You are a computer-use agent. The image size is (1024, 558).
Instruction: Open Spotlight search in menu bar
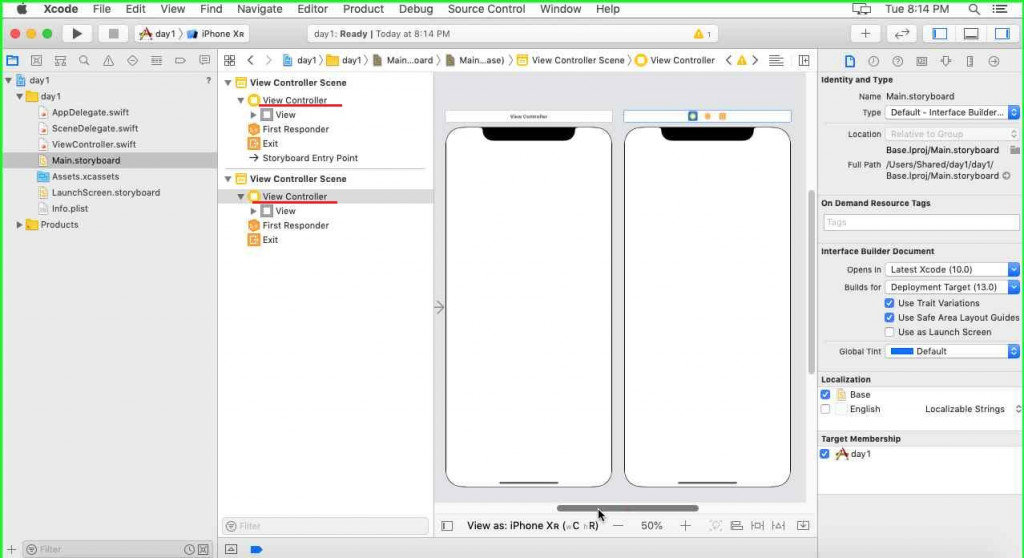(974, 9)
